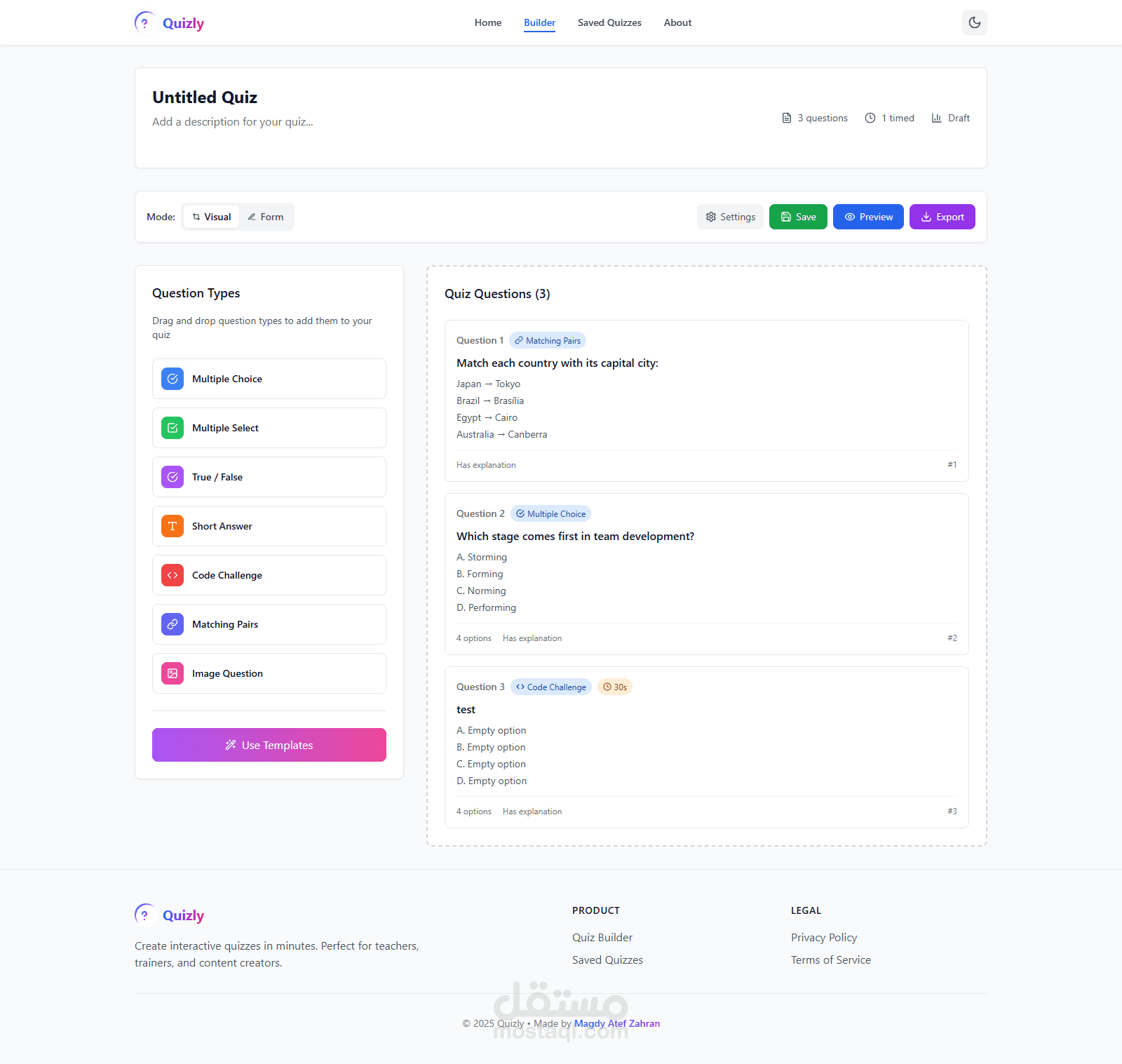
Task: Click Use Templates button
Action: point(269,745)
